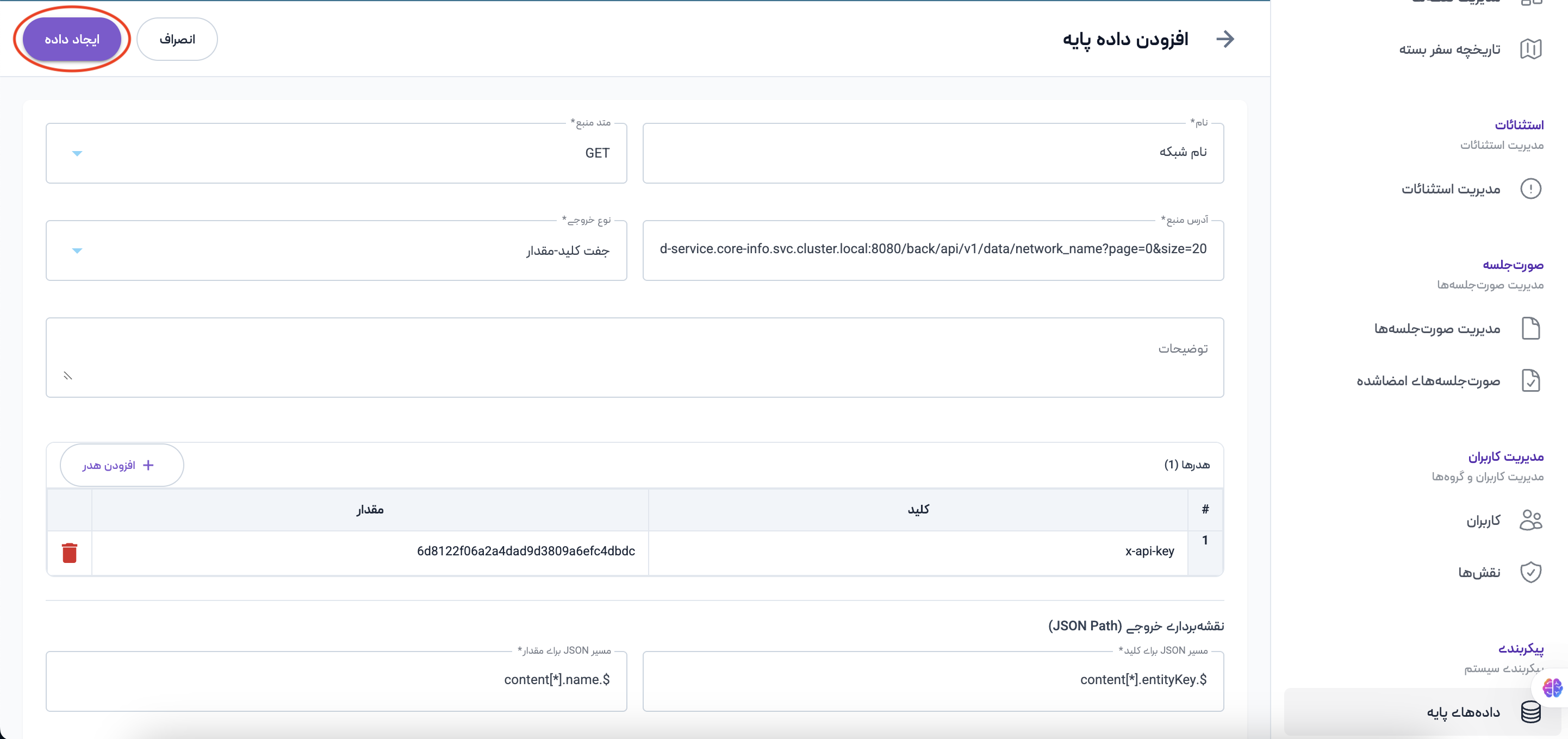Screen dimensions: 1568x739
Task: Open signed minutes checkmark document icon
Action: (1530, 381)
